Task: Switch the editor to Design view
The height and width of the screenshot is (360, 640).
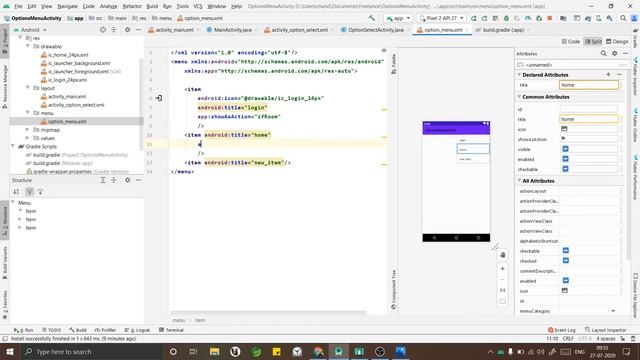Action: pyautogui.click(x=617, y=42)
